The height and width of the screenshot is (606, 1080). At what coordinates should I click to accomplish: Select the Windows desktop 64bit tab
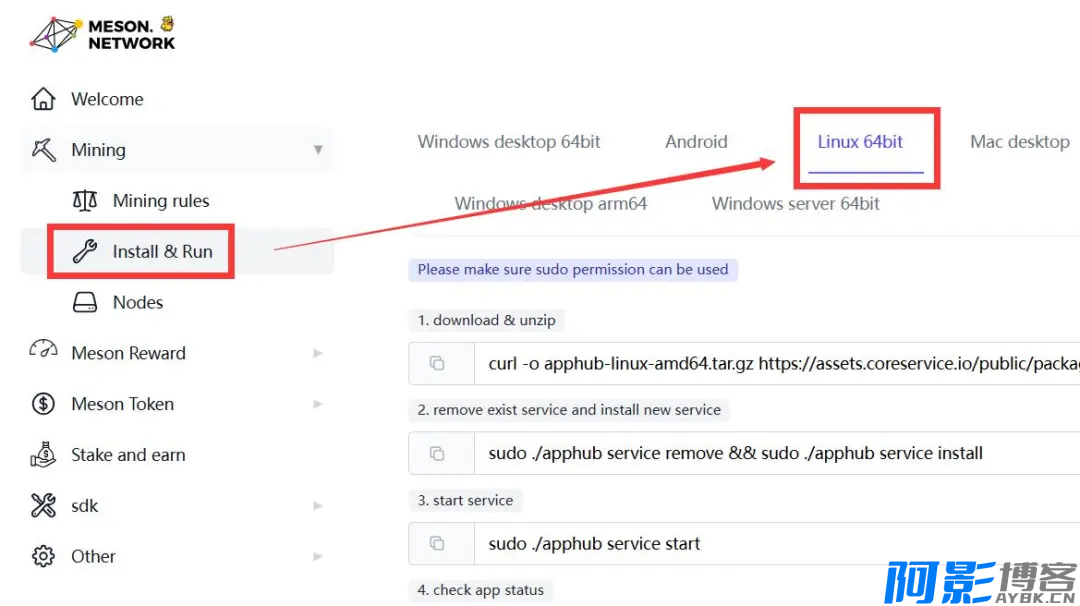coord(509,142)
